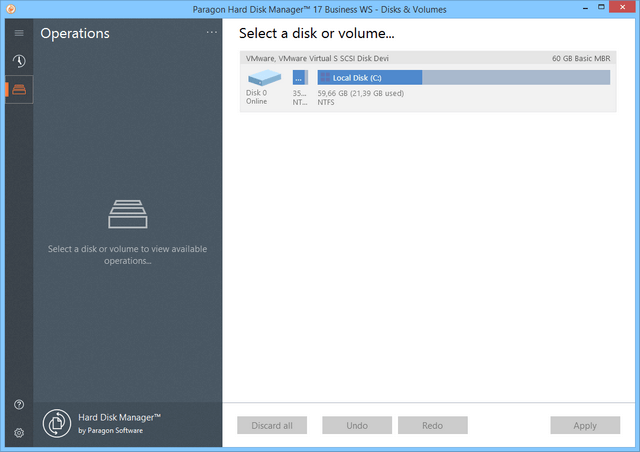Click the Paragon app icon in title bar
This screenshot has height=452, width=640.
pyautogui.click(x=11, y=9)
